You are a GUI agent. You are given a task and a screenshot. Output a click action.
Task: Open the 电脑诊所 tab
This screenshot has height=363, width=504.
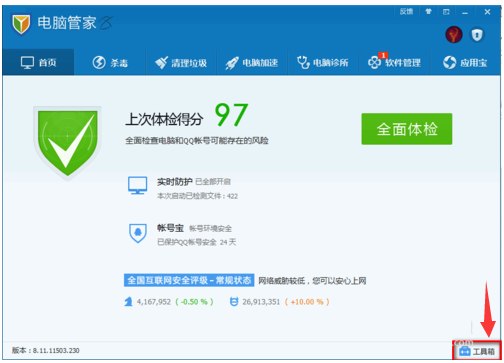tap(323, 62)
